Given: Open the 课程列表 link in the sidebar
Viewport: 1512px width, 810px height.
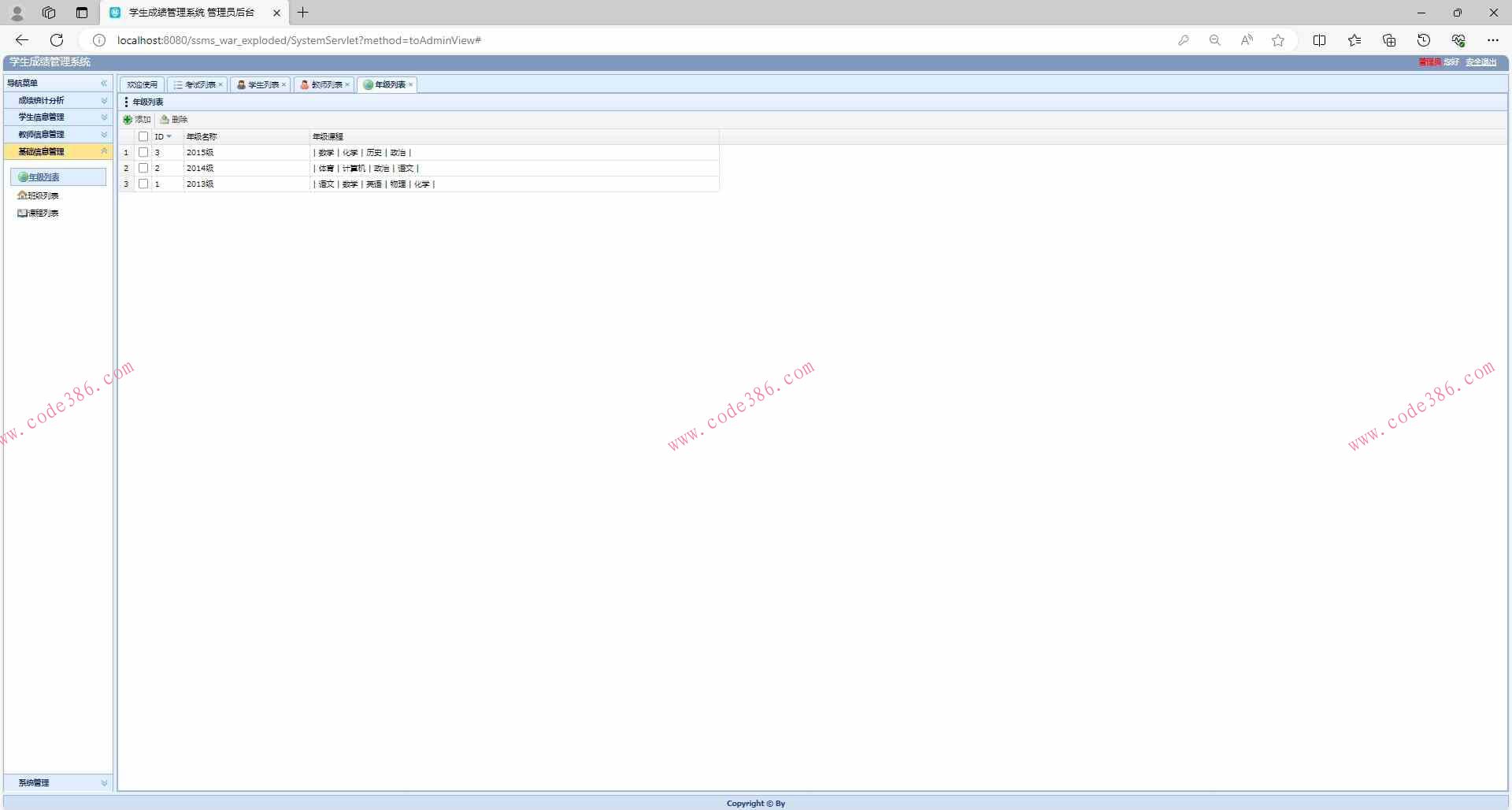Looking at the screenshot, I should 43,214.
